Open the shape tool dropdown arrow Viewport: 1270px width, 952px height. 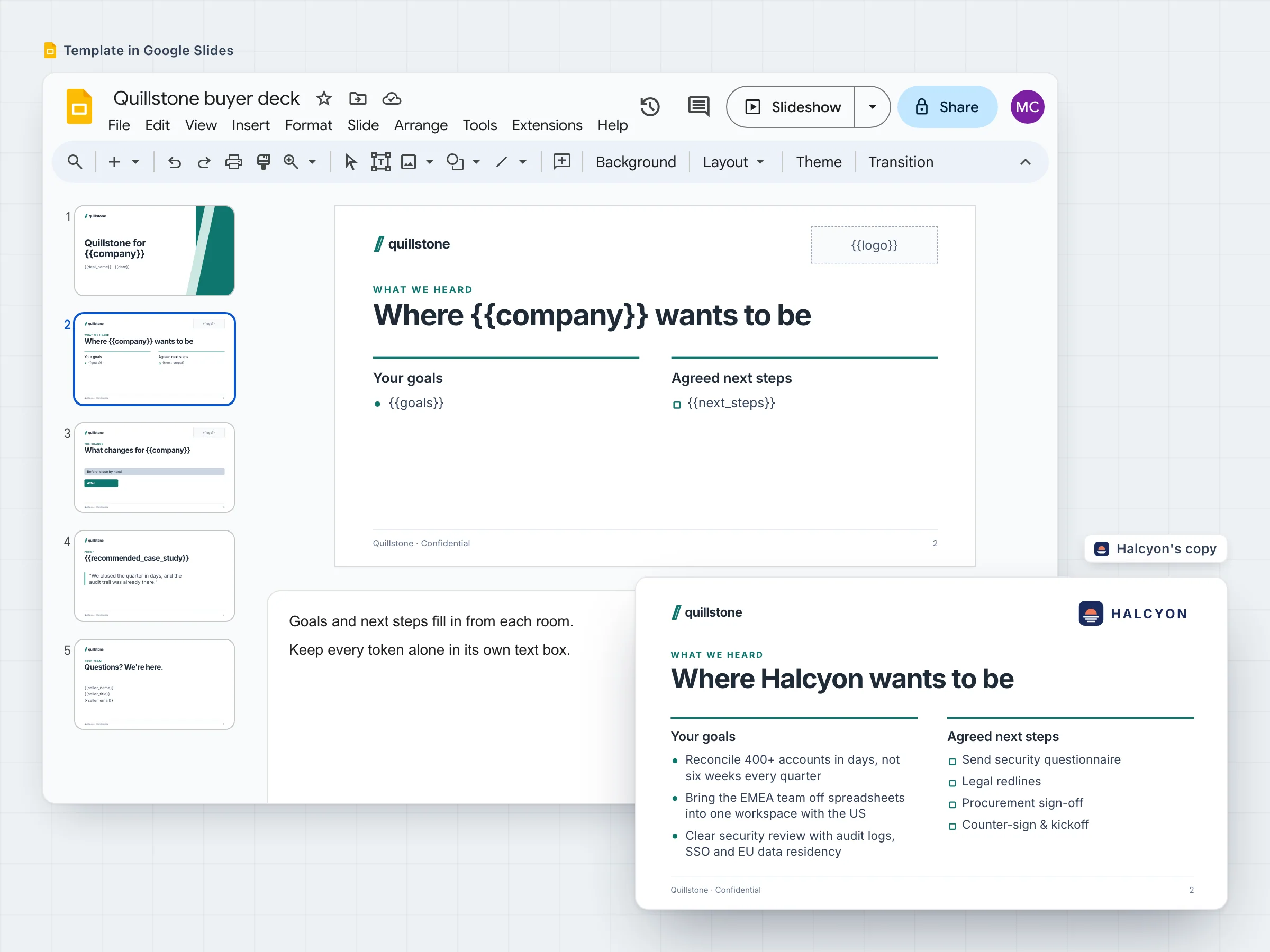point(476,162)
